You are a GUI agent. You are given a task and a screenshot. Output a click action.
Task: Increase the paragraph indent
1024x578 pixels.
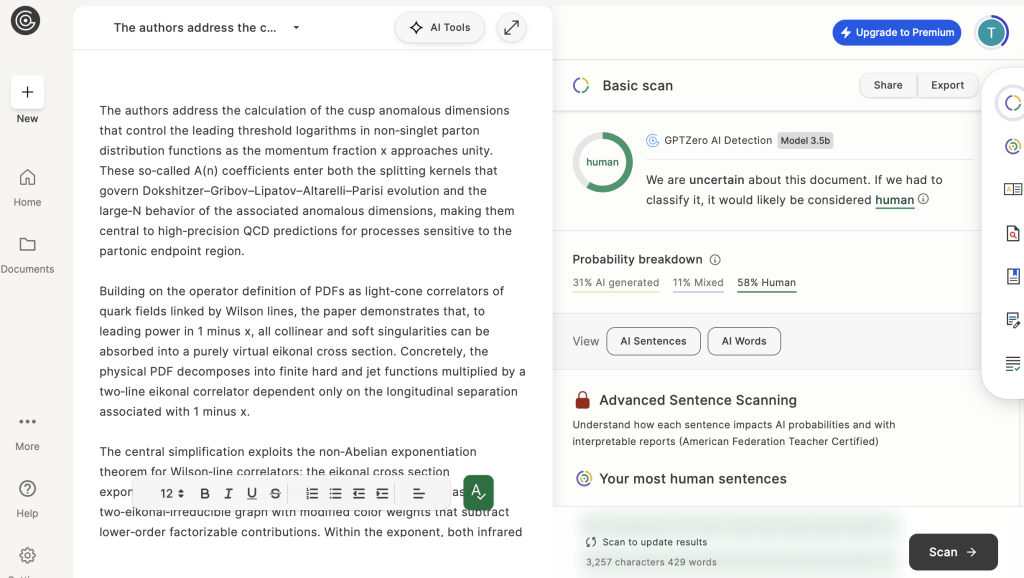tap(382, 494)
